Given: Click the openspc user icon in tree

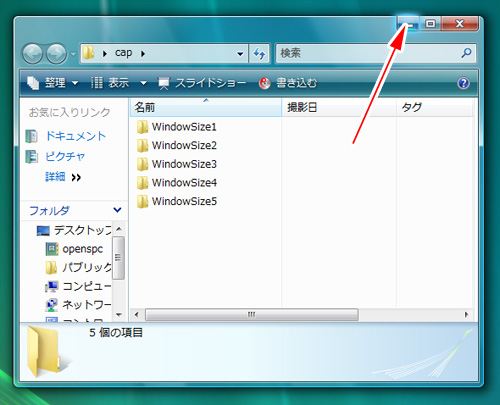Looking at the screenshot, I should pos(52,249).
